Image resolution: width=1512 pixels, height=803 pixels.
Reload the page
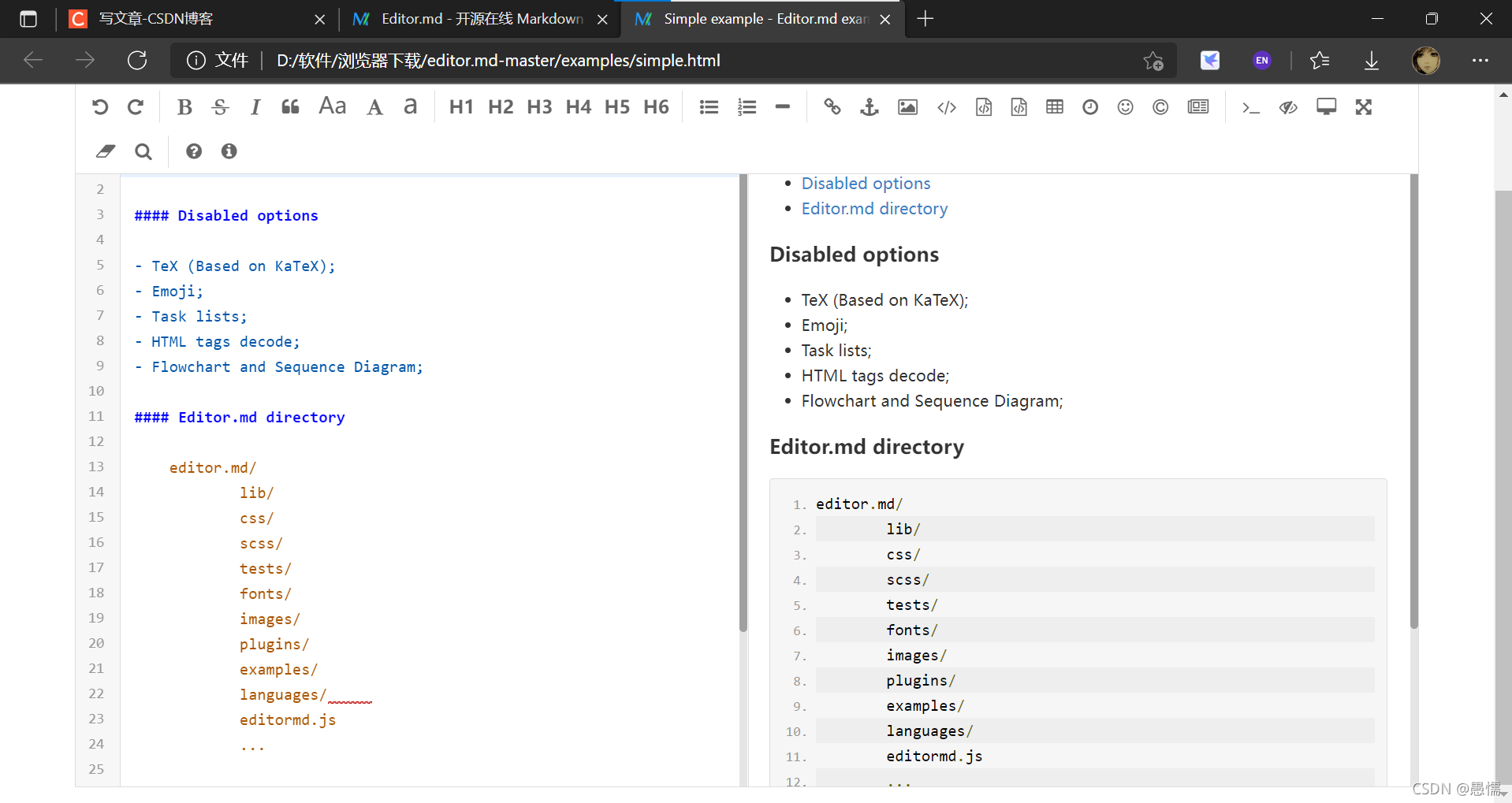137,61
